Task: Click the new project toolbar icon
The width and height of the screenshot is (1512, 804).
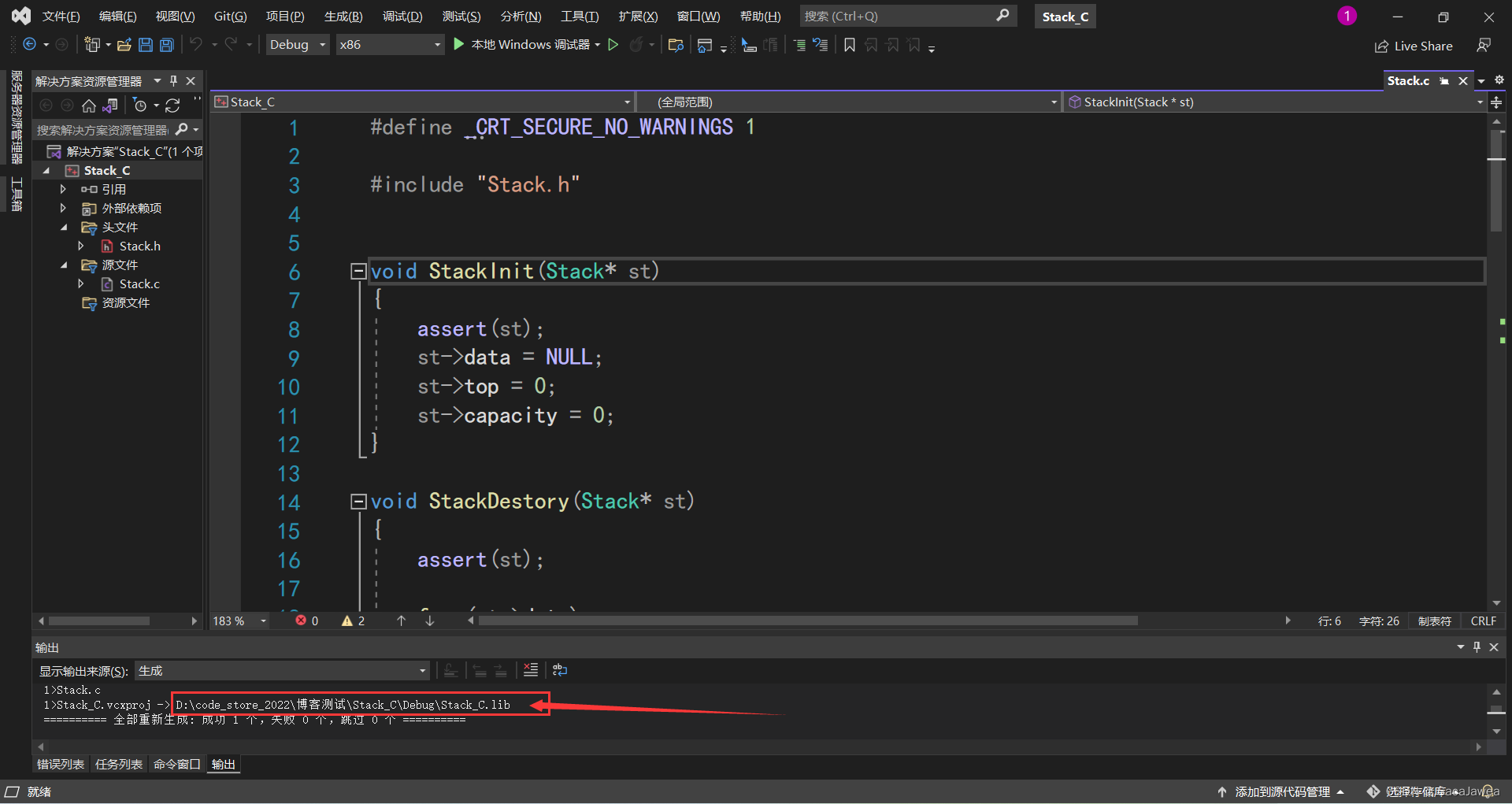Action: [92, 45]
